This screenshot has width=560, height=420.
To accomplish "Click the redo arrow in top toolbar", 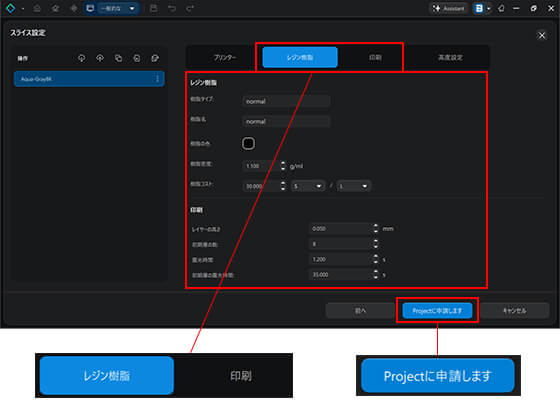I will (190, 8).
